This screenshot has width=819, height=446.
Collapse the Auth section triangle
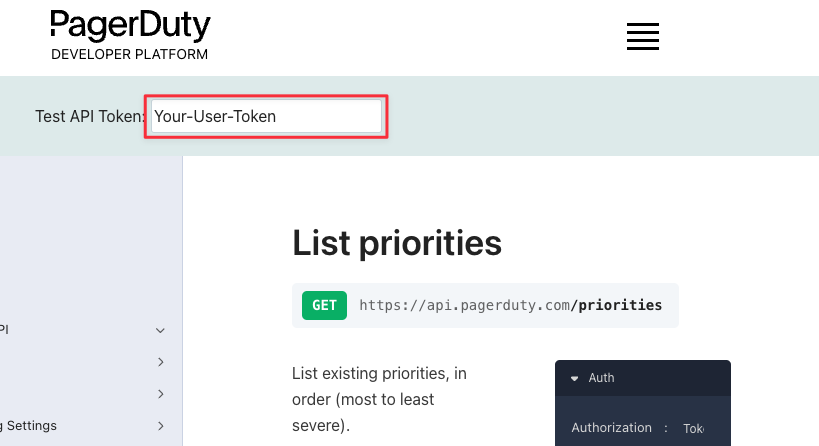click(575, 378)
